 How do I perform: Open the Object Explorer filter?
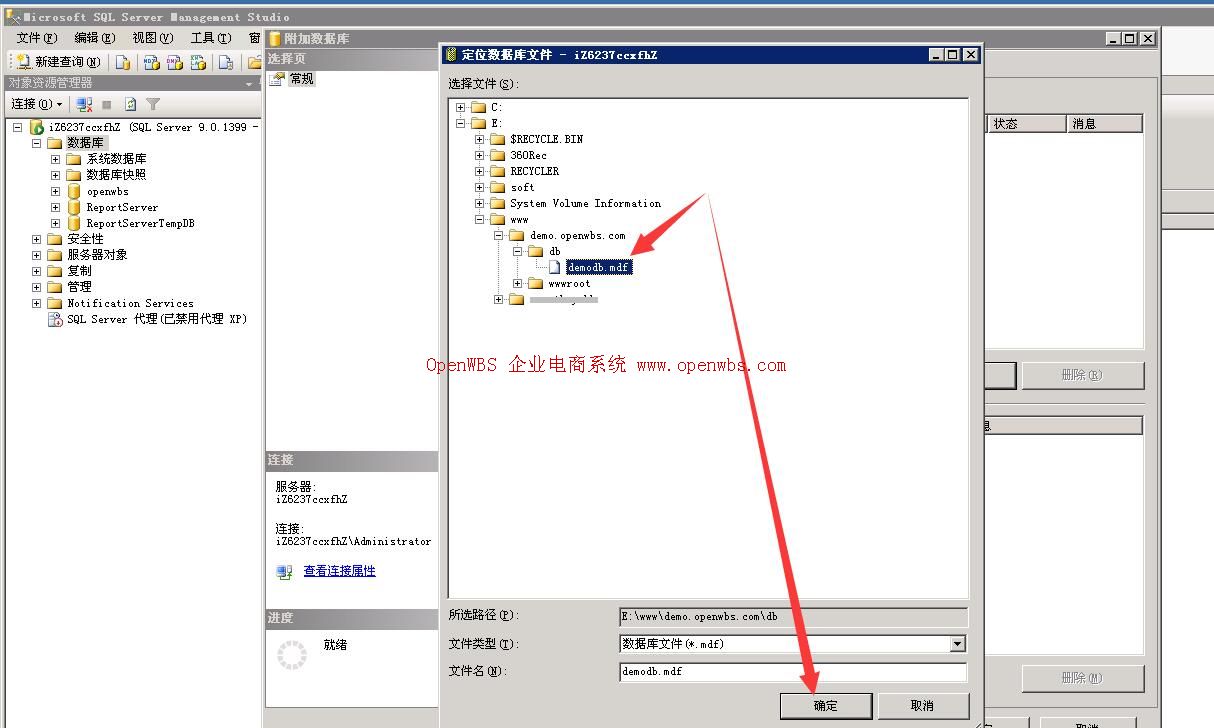tap(153, 103)
